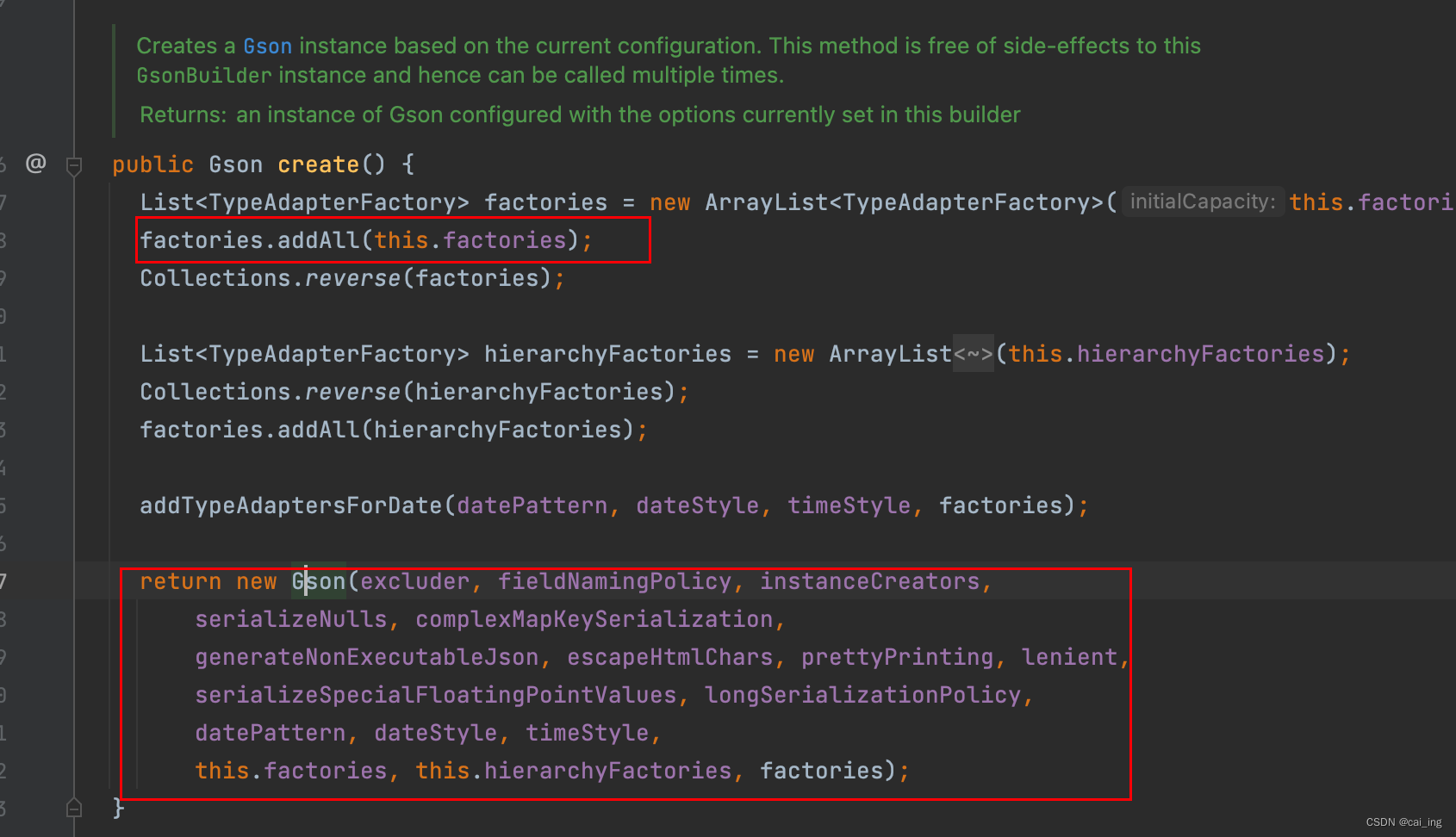Viewport: 1456px width, 837px height.
Task: Click the closing fold marker near the brace
Action: pyautogui.click(x=74, y=808)
